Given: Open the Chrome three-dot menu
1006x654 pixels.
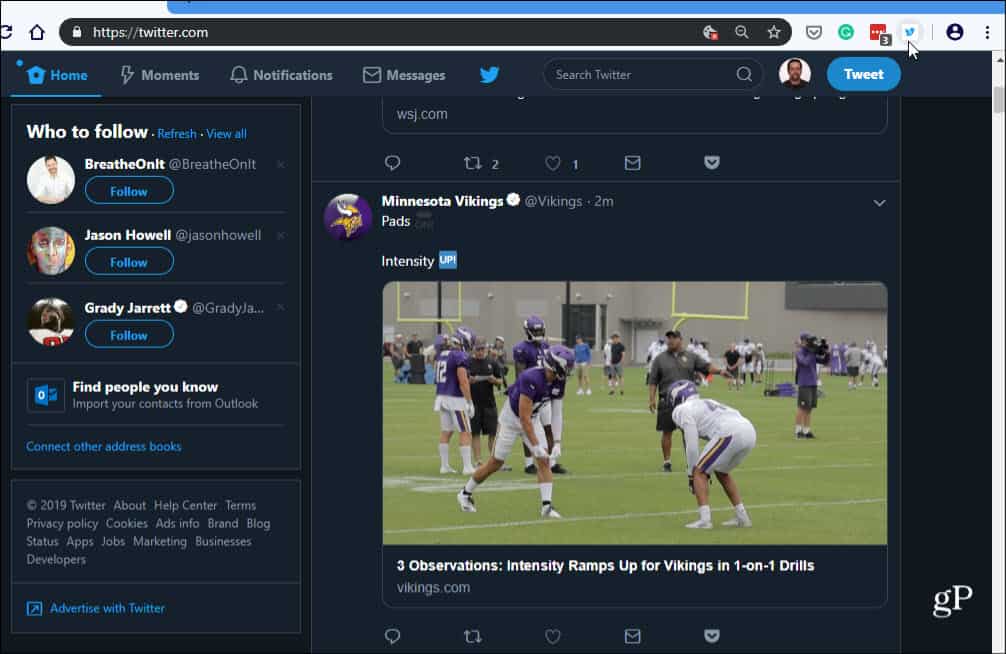Looking at the screenshot, I should 987,32.
